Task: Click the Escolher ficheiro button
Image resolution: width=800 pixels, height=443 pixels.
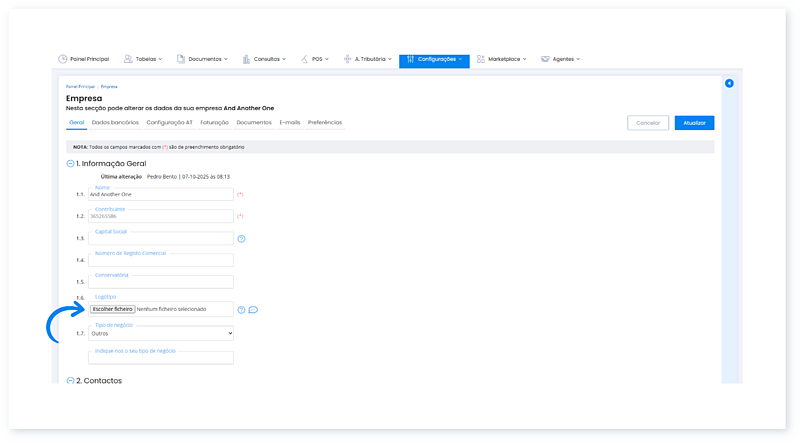Action: pyautogui.click(x=112, y=309)
